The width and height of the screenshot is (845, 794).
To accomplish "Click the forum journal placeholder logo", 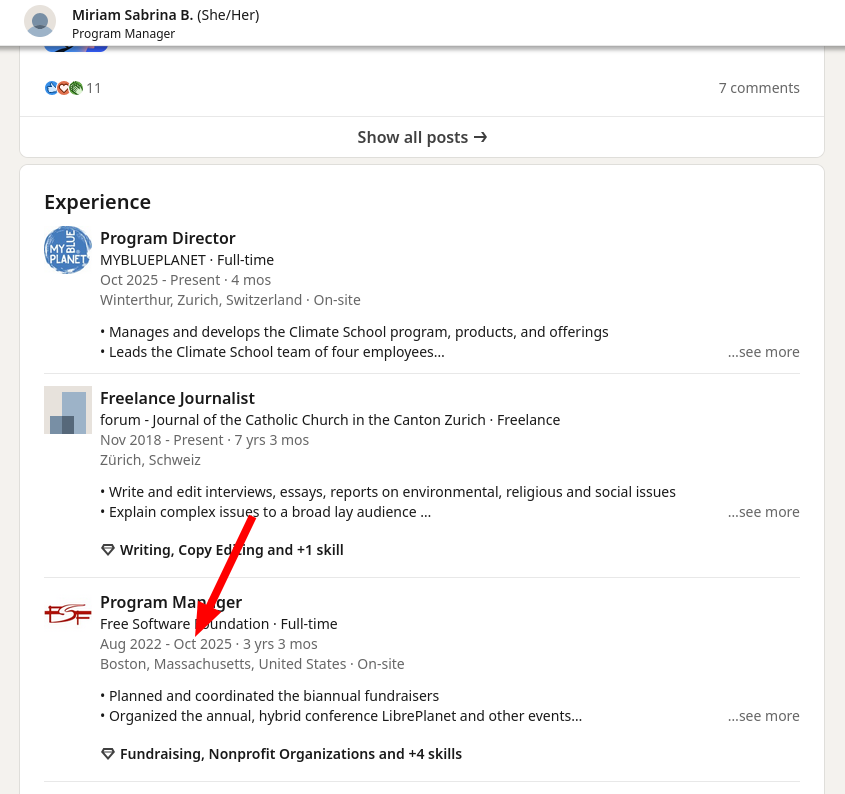I will [x=68, y=410].
